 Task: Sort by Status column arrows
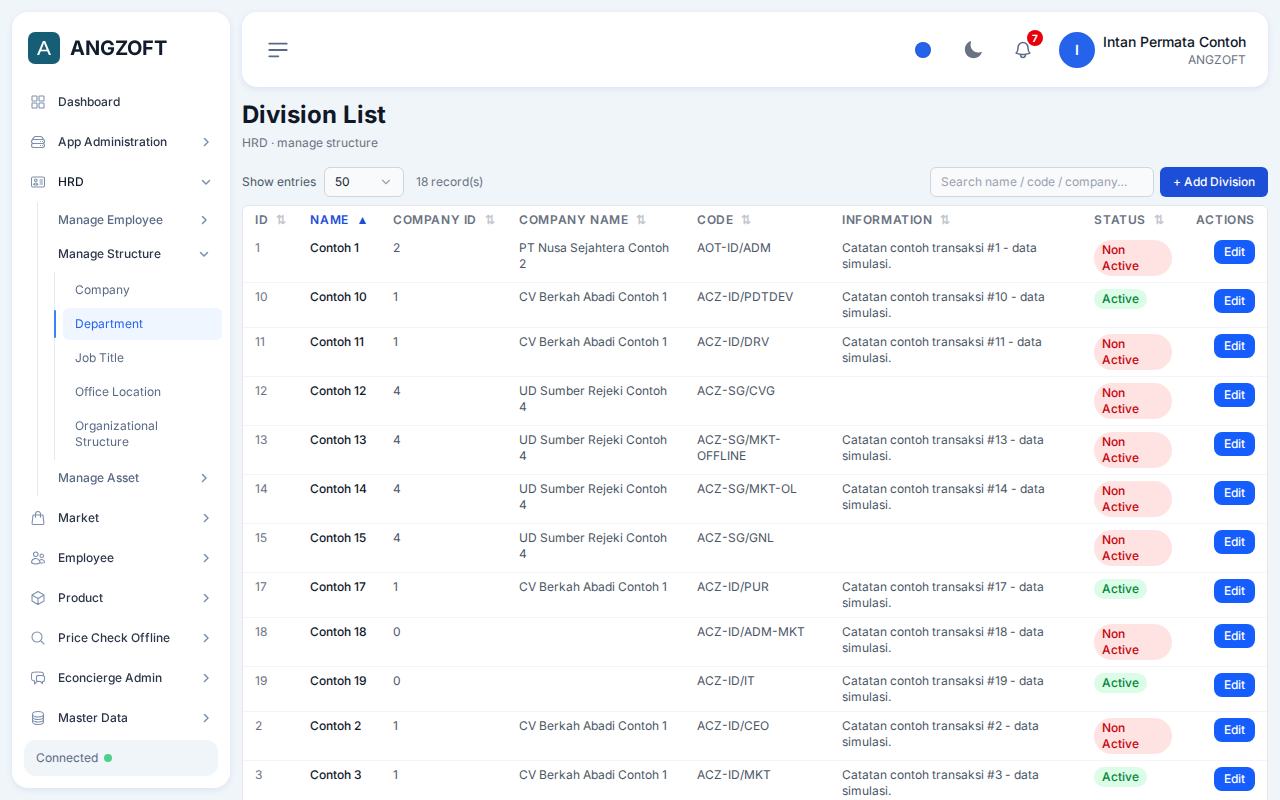[1159, 220]
